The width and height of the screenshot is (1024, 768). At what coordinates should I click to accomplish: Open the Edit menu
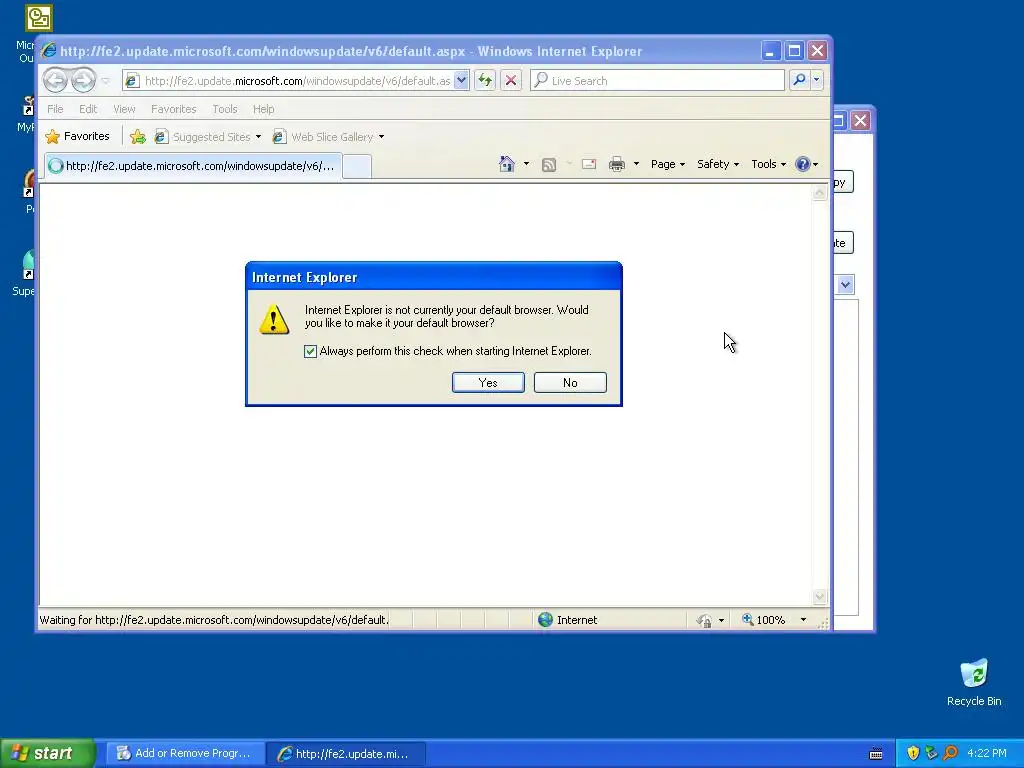88,109
